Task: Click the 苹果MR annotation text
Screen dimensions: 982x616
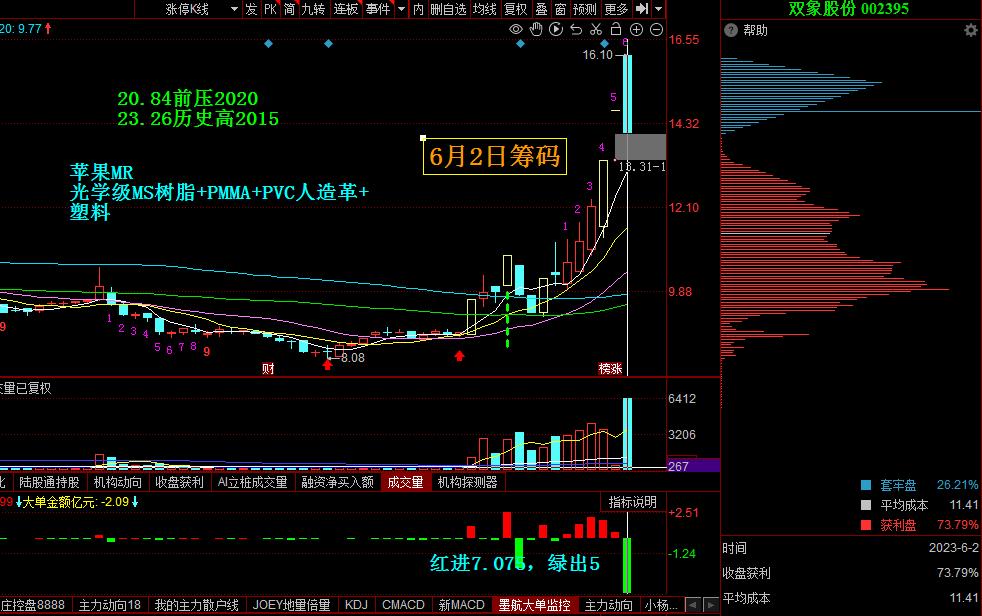Action: pyautogui.click(x=101, y=172)
